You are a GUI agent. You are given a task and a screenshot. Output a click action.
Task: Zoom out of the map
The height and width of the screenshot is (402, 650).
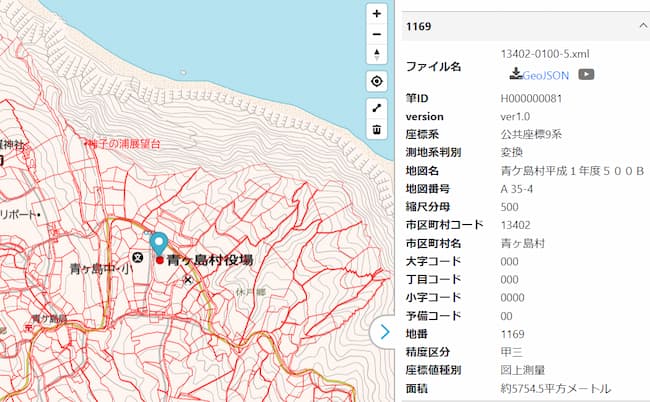pos(376,34)
